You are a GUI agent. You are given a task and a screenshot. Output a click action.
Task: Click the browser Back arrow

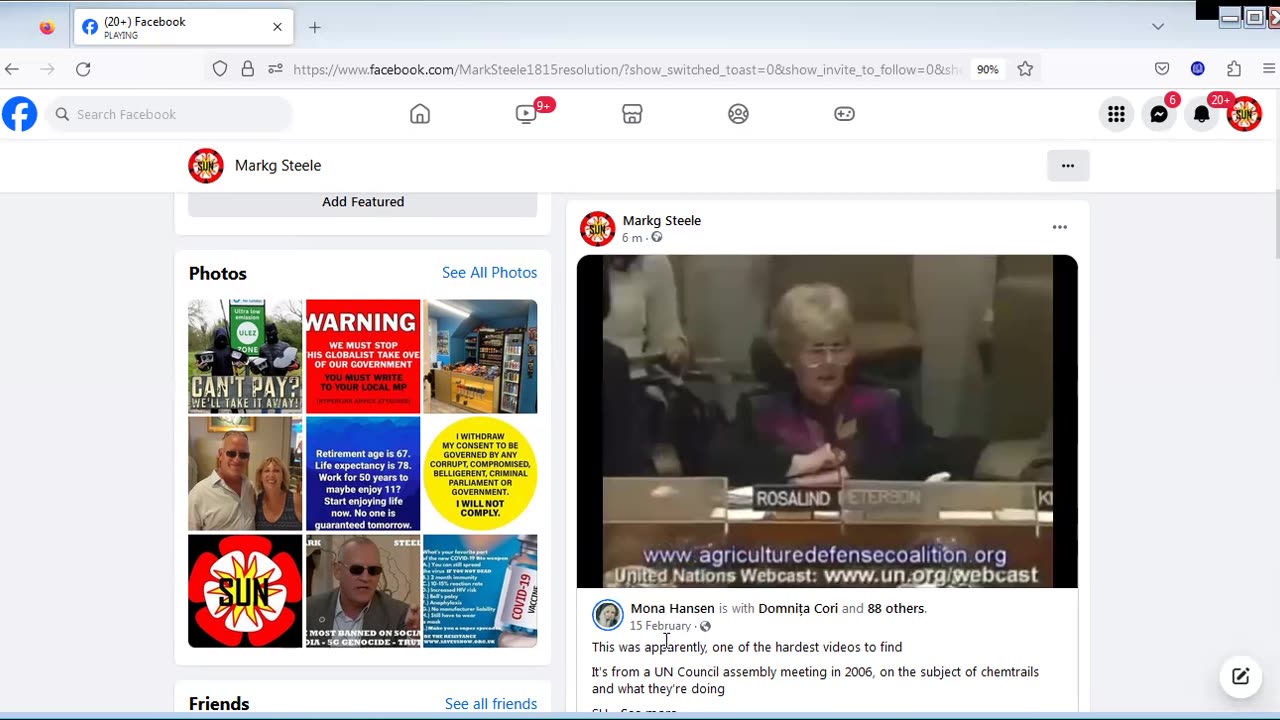pyautogui.click(x=12, y=69)
